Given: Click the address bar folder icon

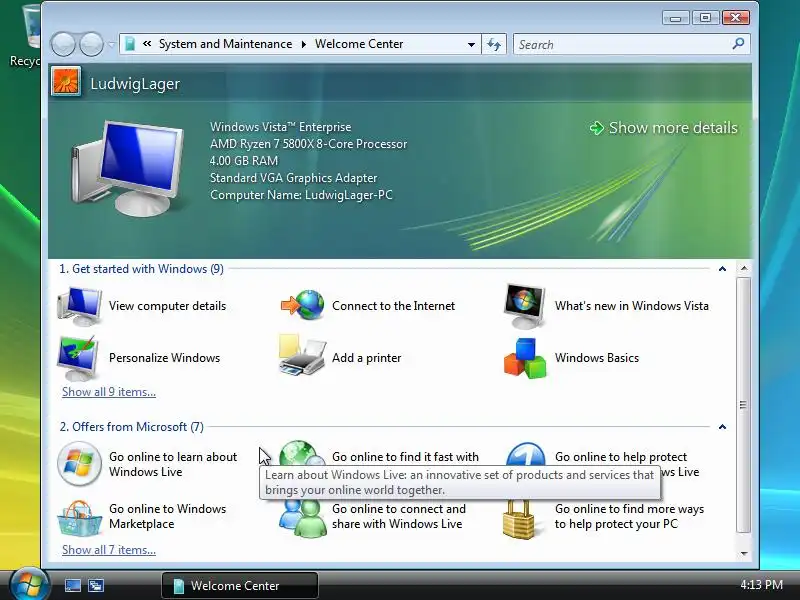Looking at the screenshot, I should coord(130,44).
